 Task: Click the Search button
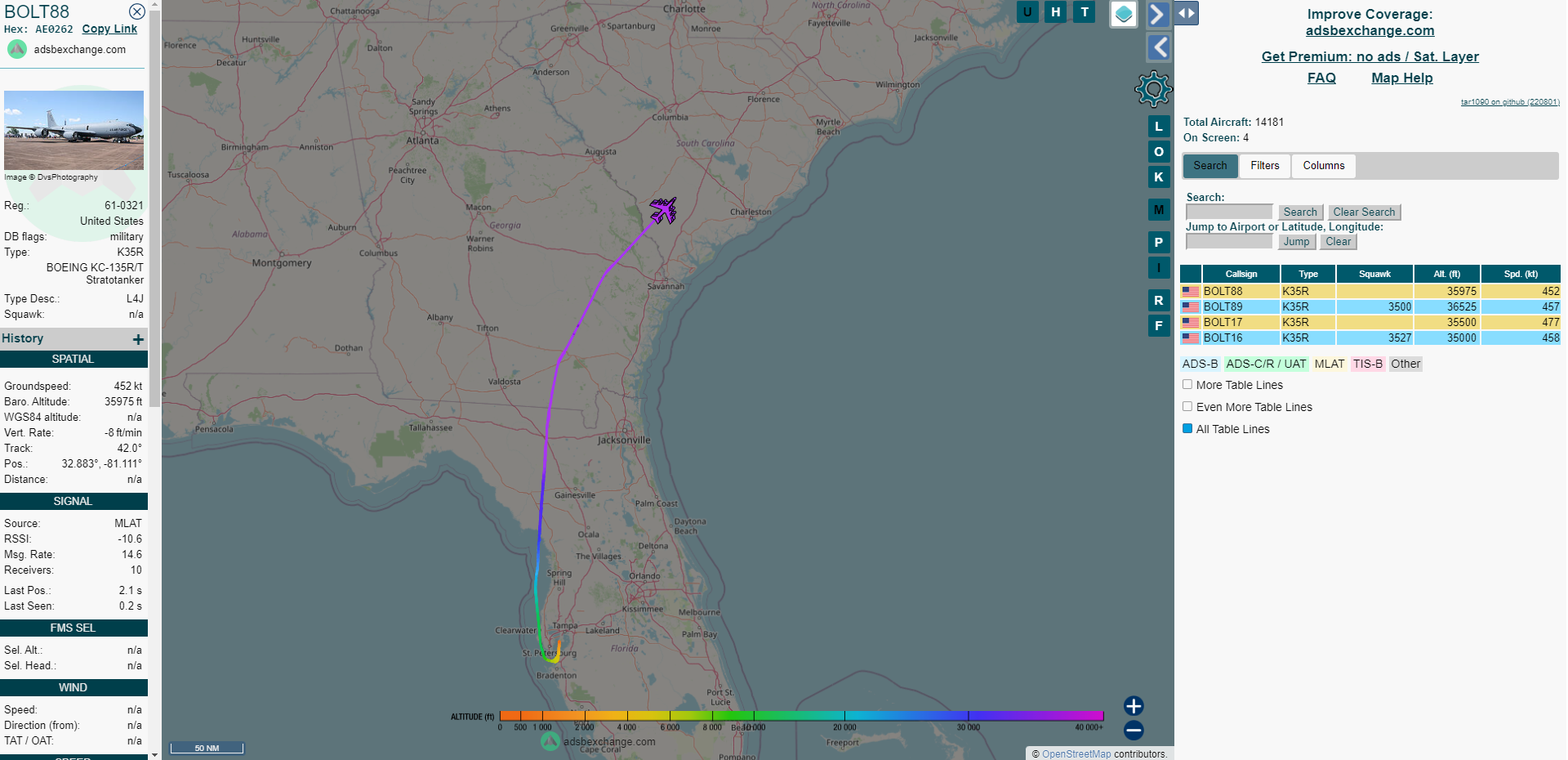pyautogui.click(x=1300, y=212)
